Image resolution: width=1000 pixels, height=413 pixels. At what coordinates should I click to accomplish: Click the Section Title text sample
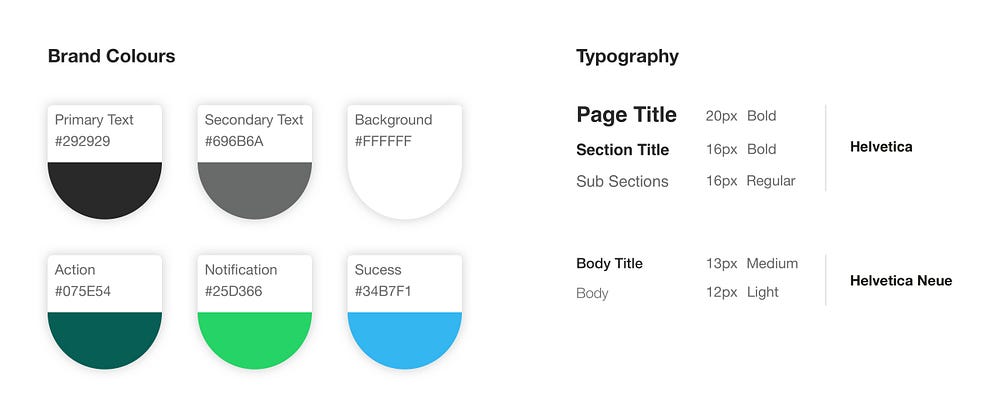click(x=622, y=149)
